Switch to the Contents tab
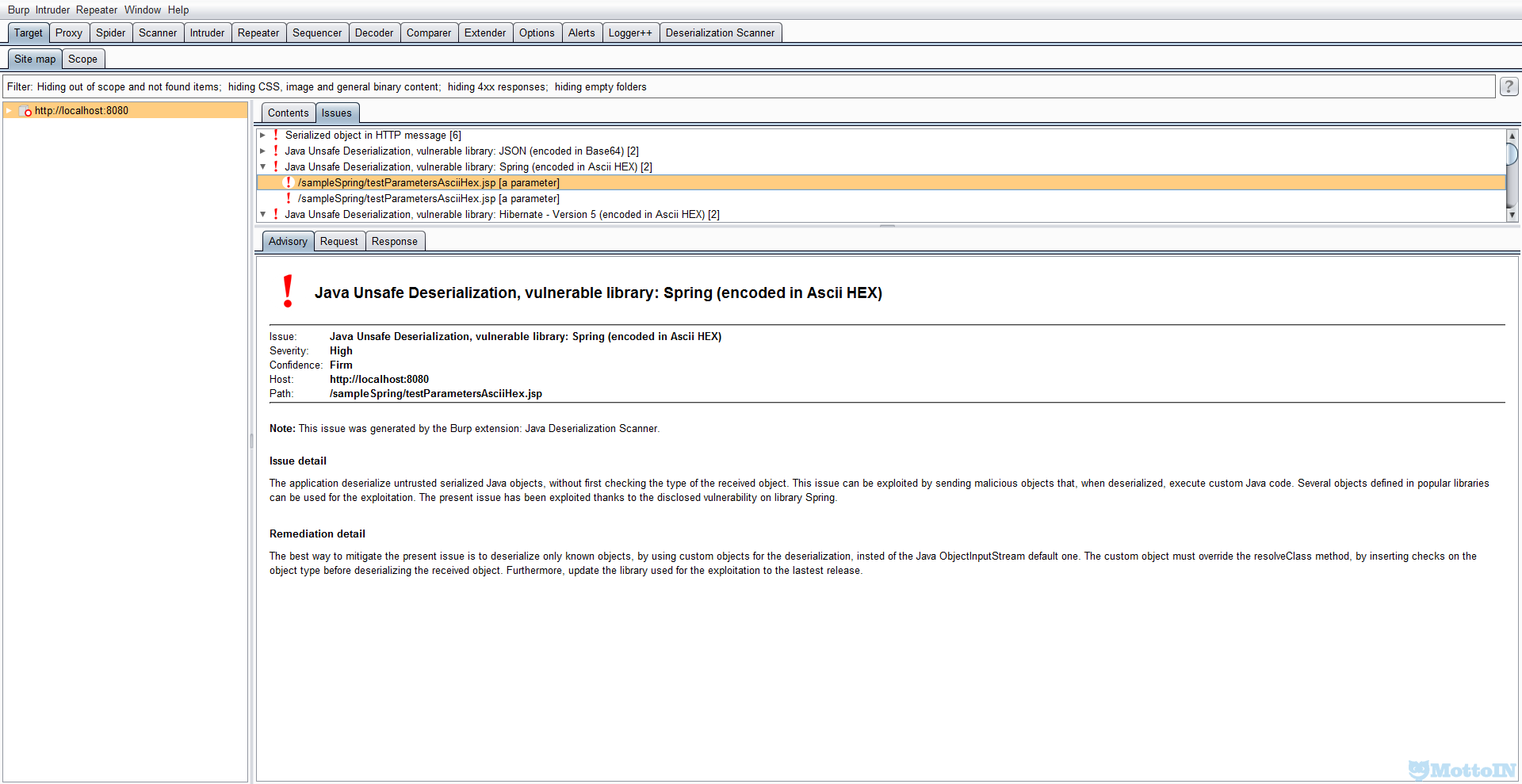 (288, 113)
